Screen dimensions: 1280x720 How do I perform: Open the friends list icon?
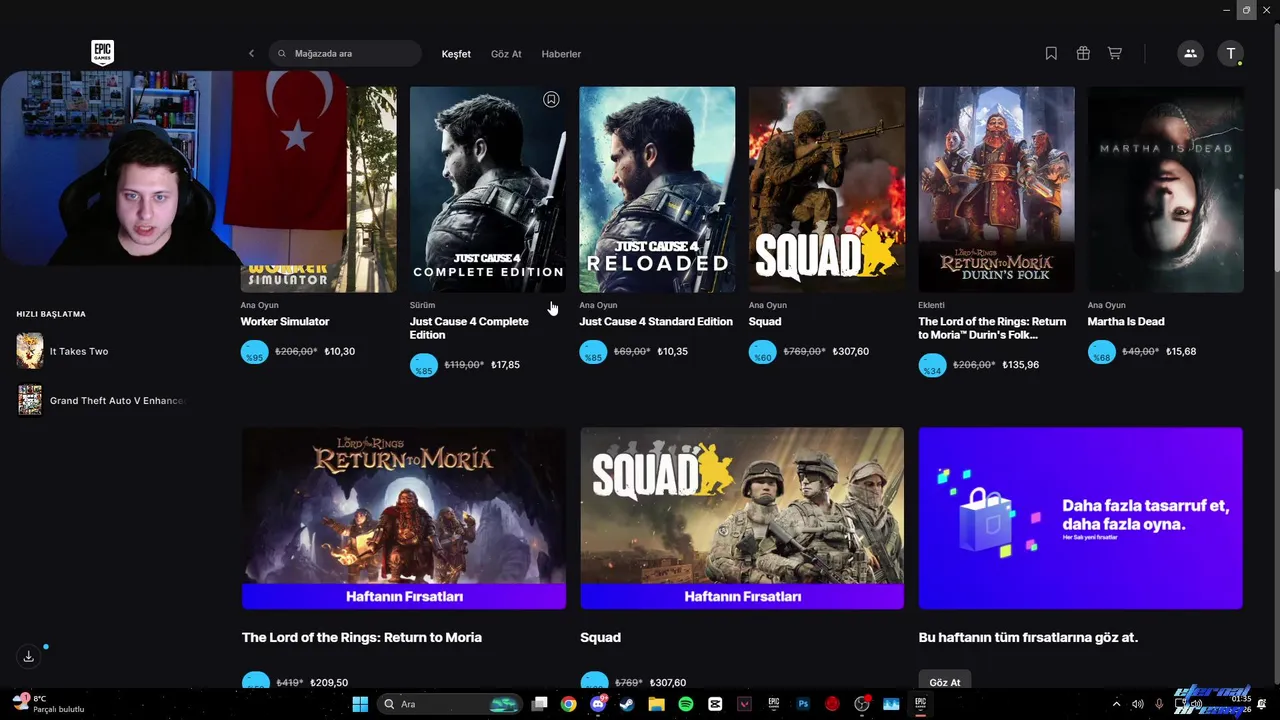pyautogui.click(x=1190, y=54)
